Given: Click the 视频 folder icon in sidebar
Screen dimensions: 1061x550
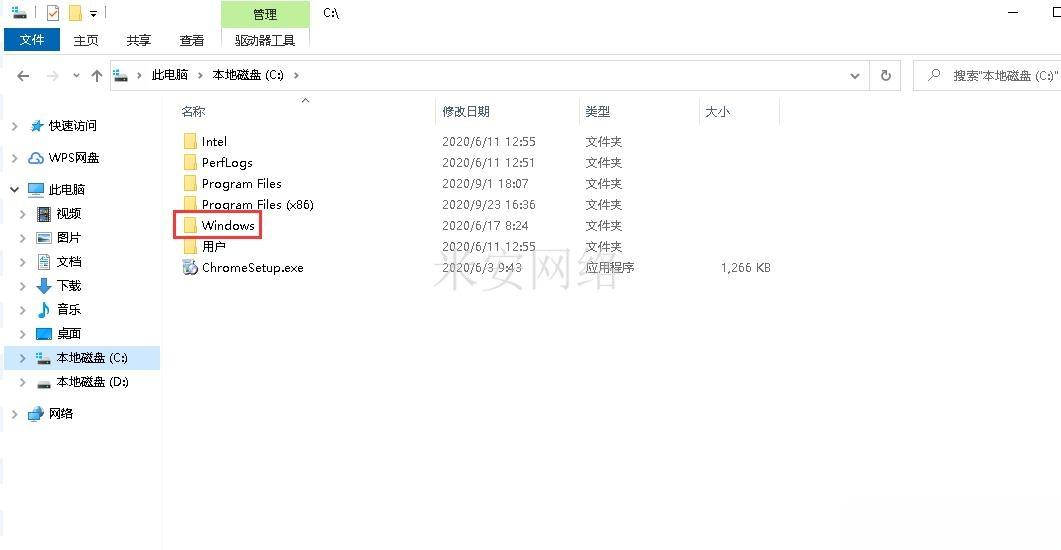Looking at the screenshot, I should coord(44,214).
